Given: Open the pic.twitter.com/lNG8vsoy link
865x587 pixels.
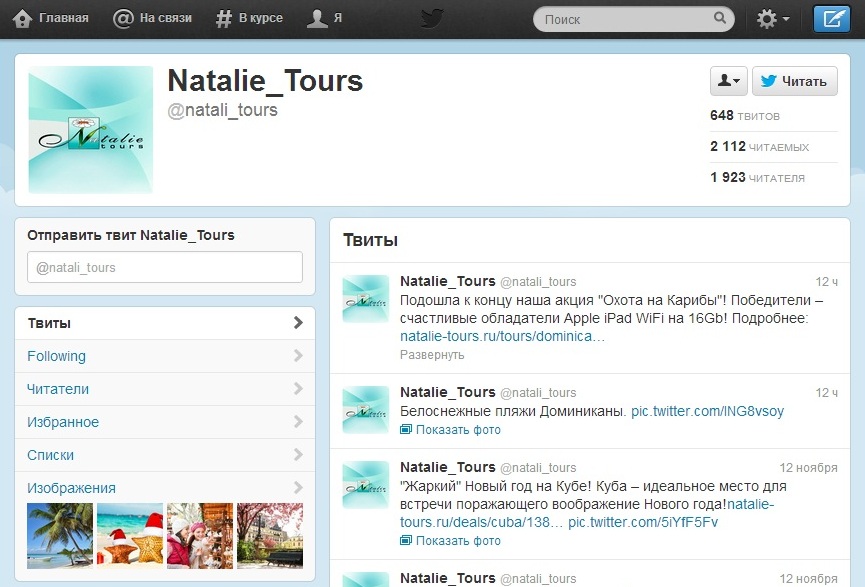Looking at the screenshot, I should 707,411.
